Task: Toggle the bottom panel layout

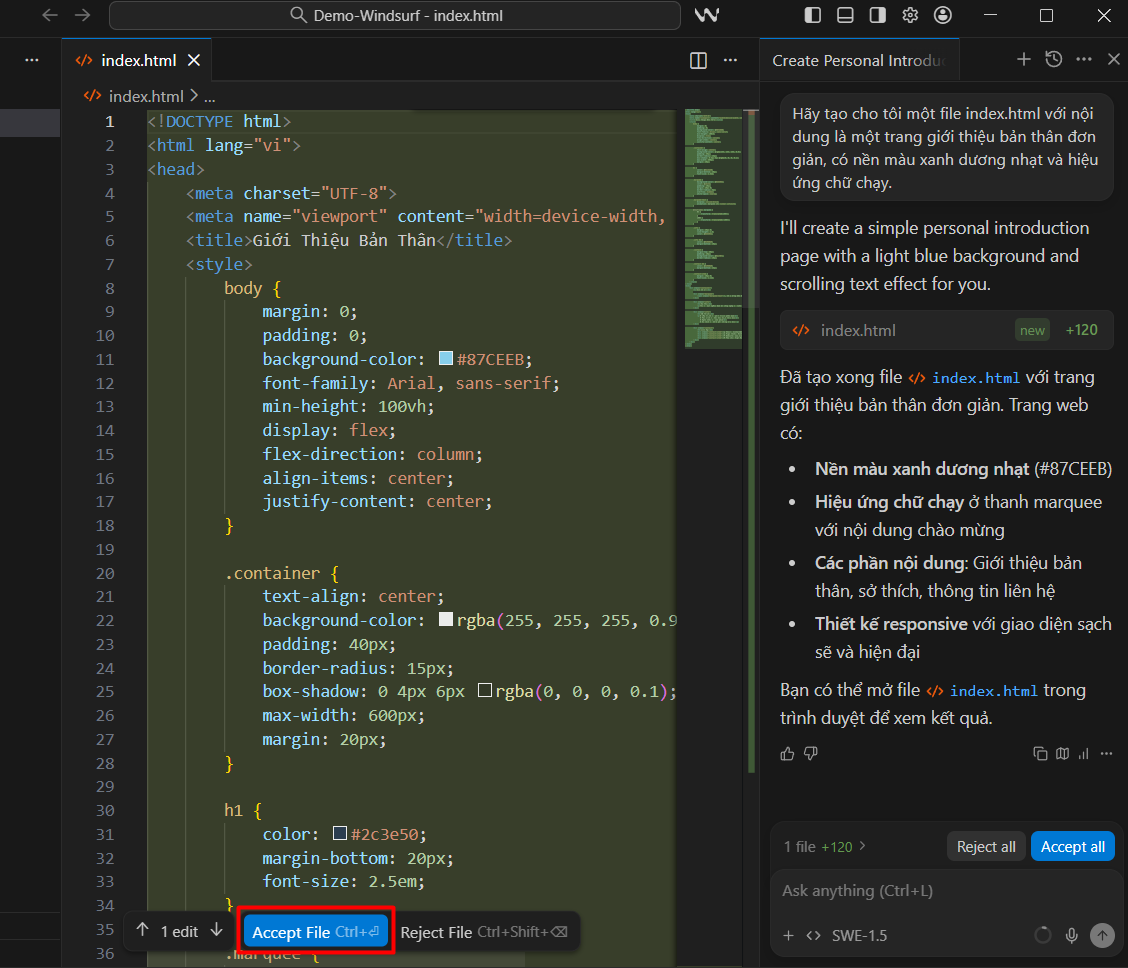Action: [x=845, y=15]
